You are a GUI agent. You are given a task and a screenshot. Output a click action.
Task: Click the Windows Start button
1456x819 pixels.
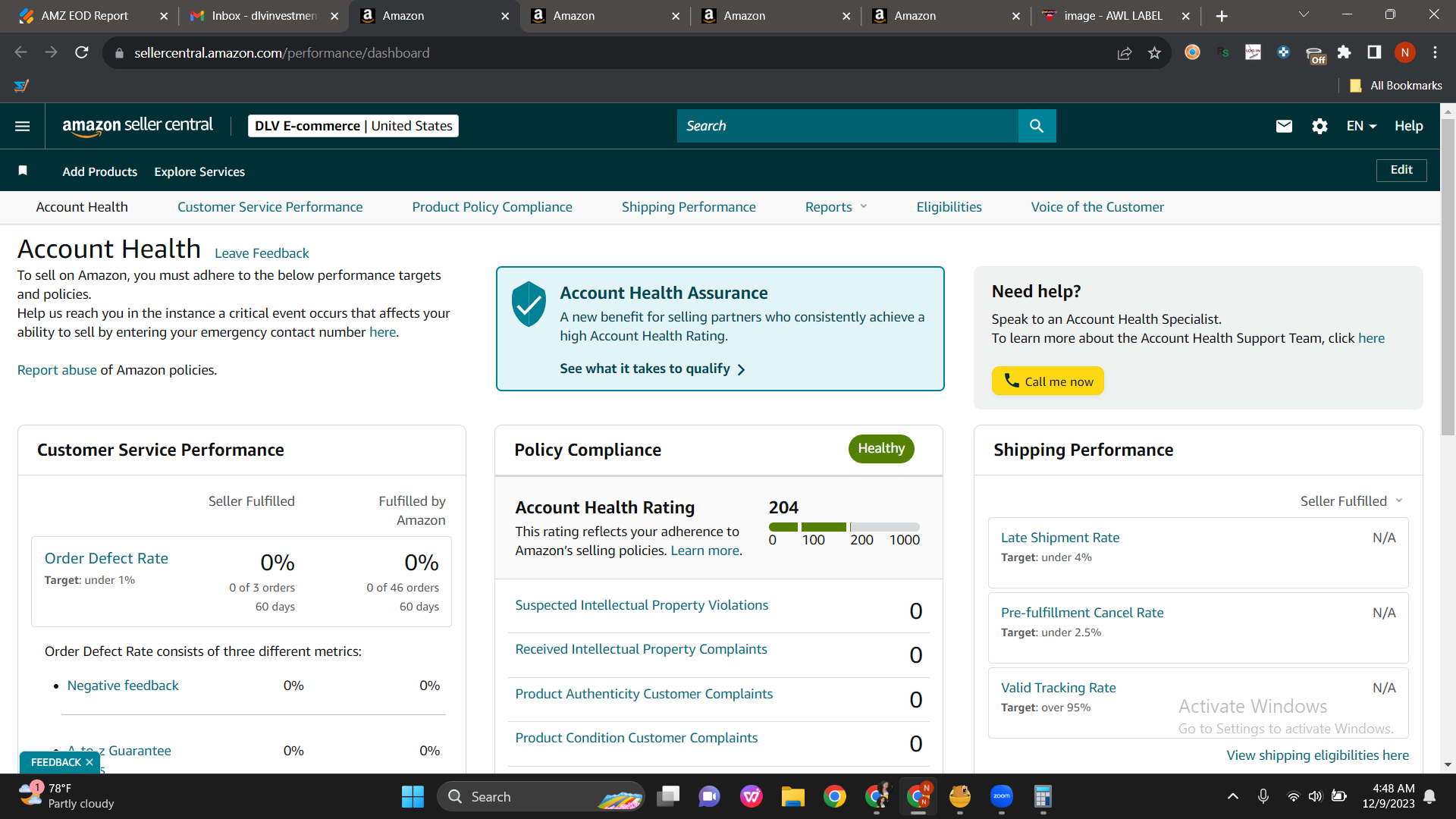coord(413,796)
